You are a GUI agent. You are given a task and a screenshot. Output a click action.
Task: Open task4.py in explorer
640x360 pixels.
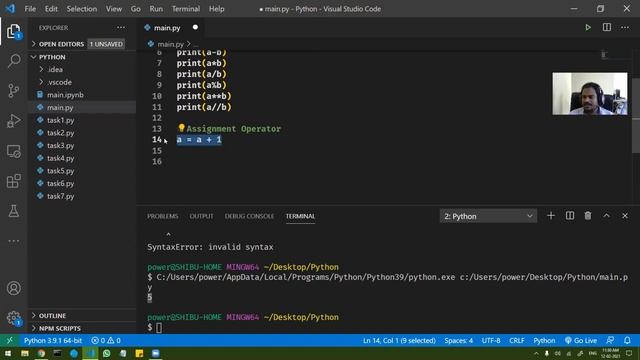(x=60, y=158)
